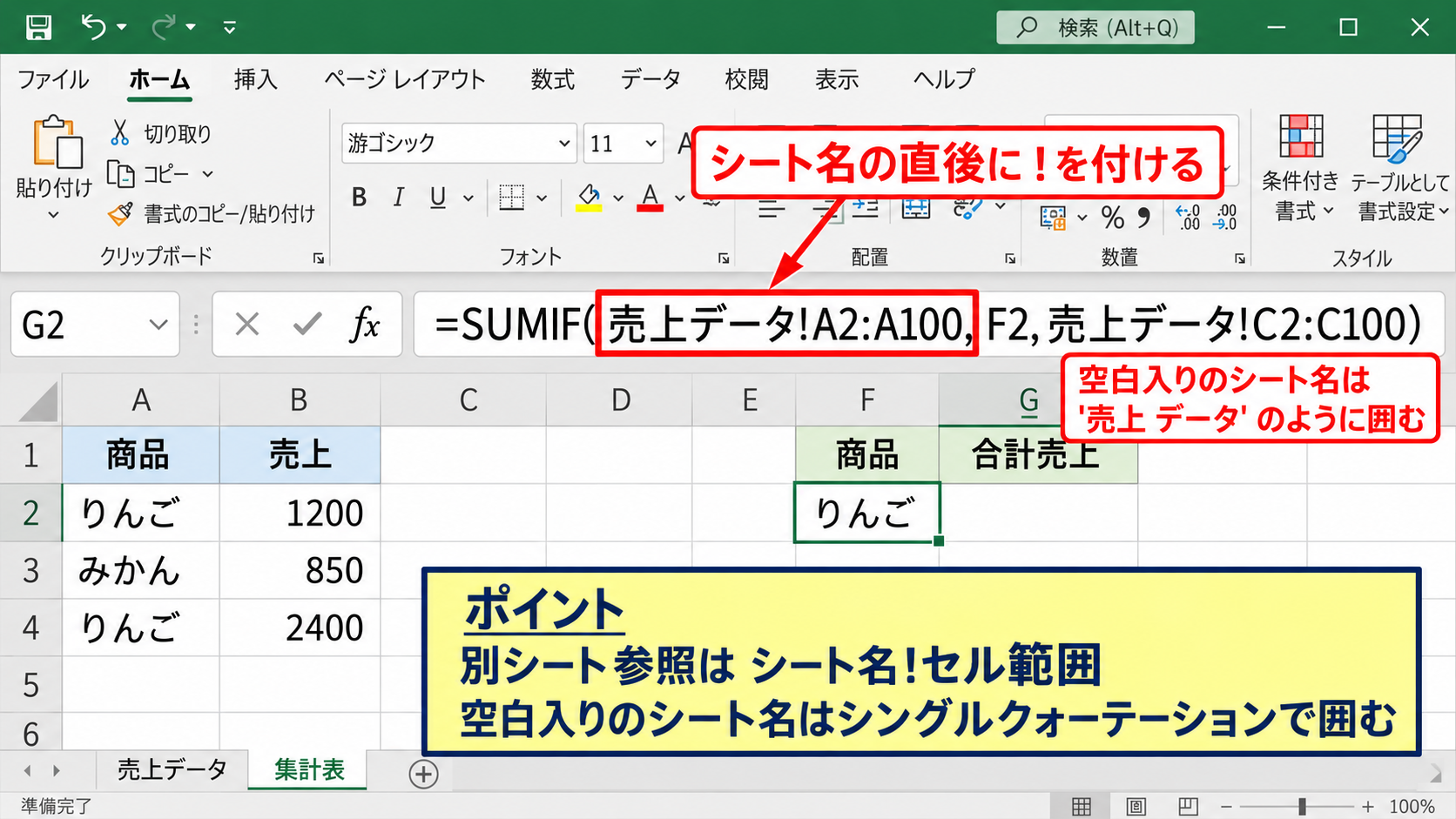This screenshot has width=1456, height=819.
Task: Click the search box 検索 (Alt+Q)
Action: click(1095, 28)
